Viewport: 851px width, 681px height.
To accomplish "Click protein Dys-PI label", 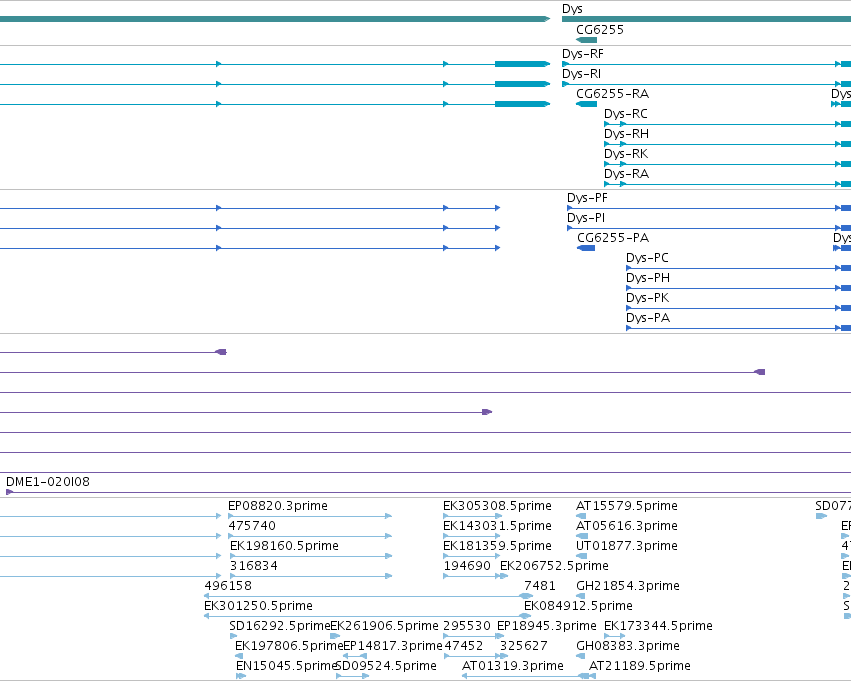I will tap(586, 218).
